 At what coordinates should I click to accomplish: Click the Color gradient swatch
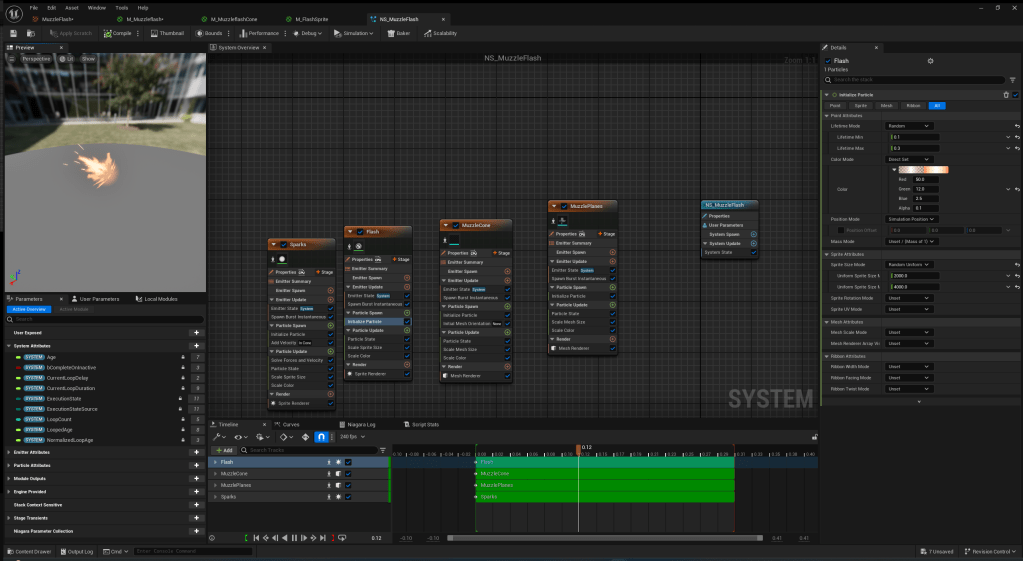click(924, 169)
